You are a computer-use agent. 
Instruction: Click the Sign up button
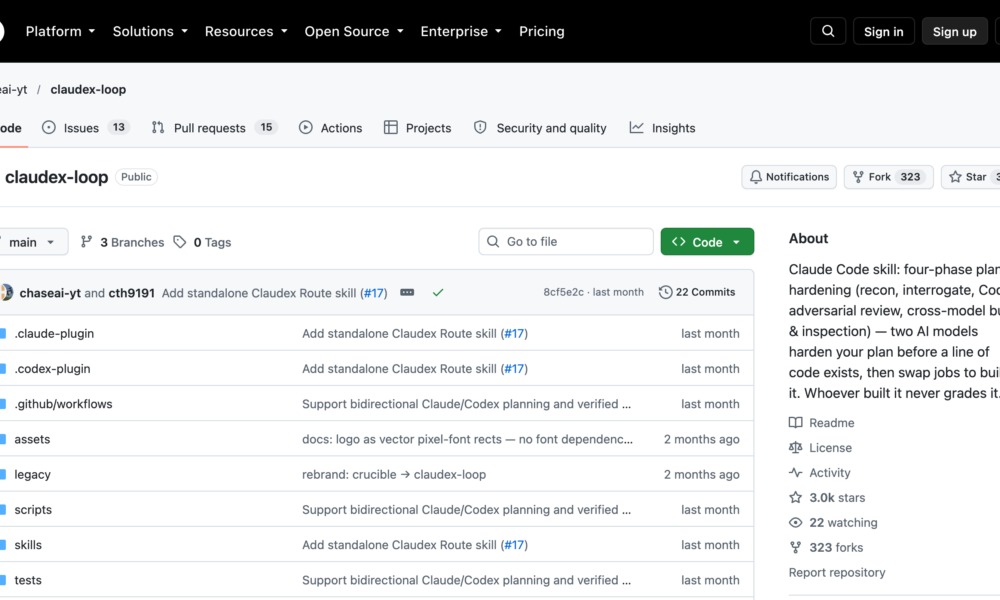coord(954,31)
